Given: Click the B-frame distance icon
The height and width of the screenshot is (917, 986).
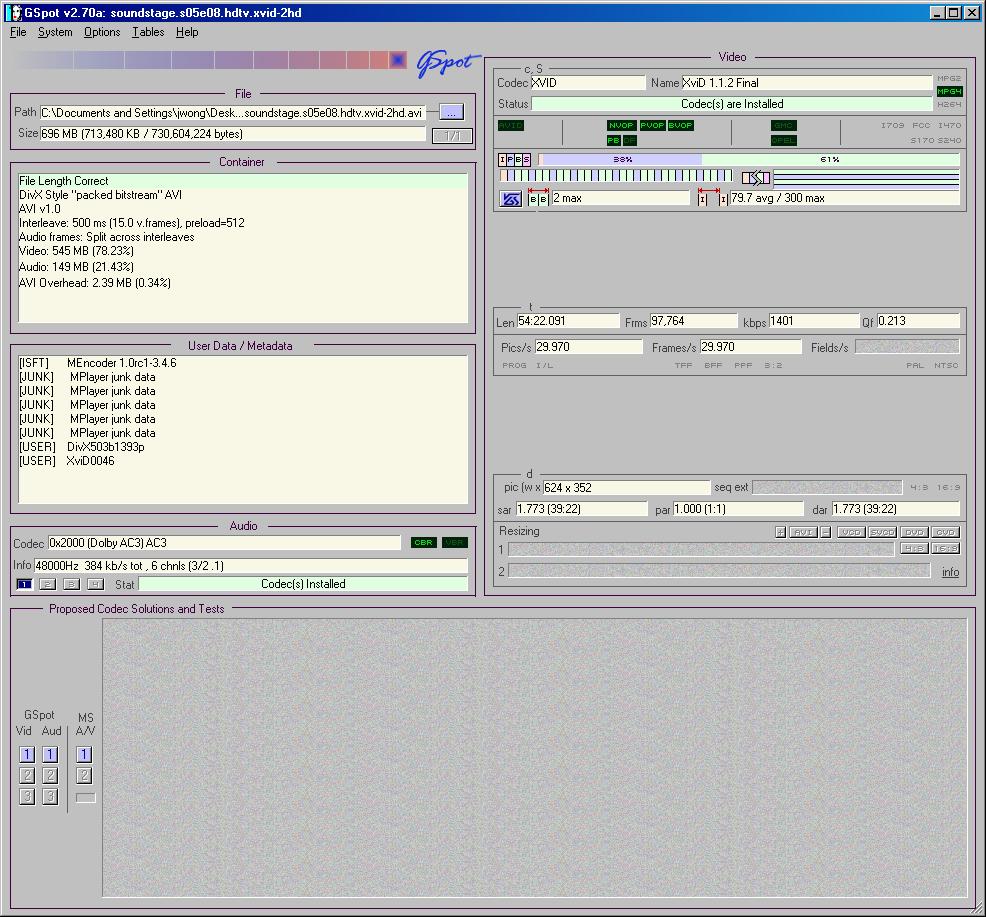Looking at the screenshot, I should click(x=538, y=197).
